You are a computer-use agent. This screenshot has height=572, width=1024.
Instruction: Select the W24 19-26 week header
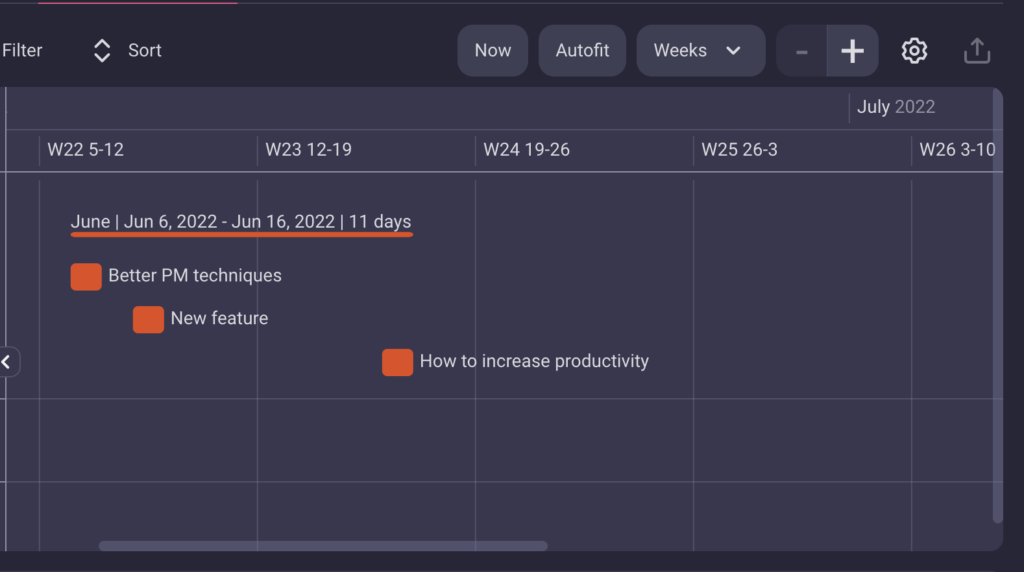click(x=526, y=150)
